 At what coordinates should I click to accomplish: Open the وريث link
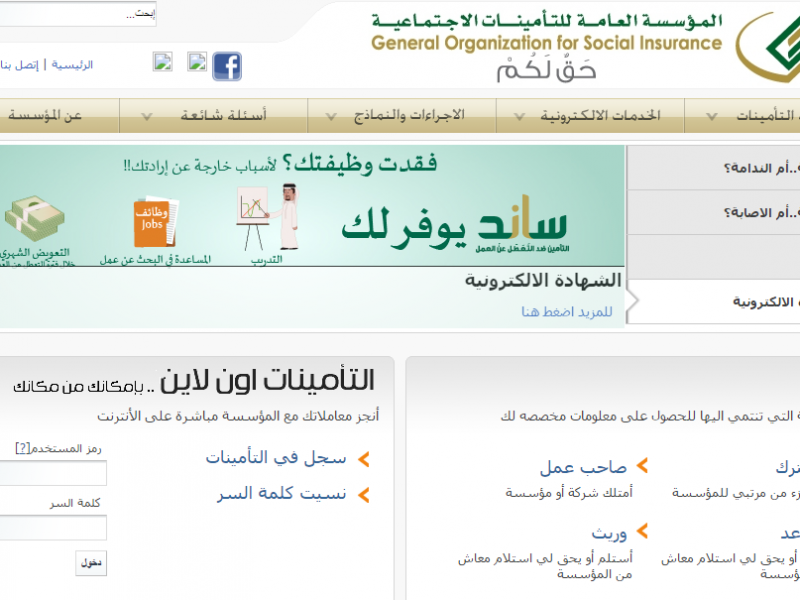609,533
